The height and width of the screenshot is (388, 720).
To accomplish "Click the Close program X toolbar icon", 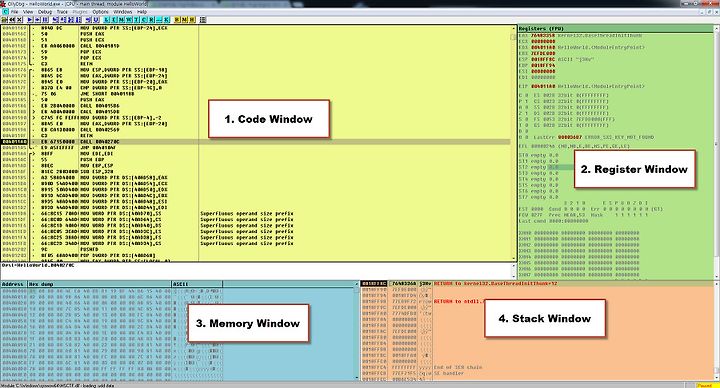I will pos(19,20).
